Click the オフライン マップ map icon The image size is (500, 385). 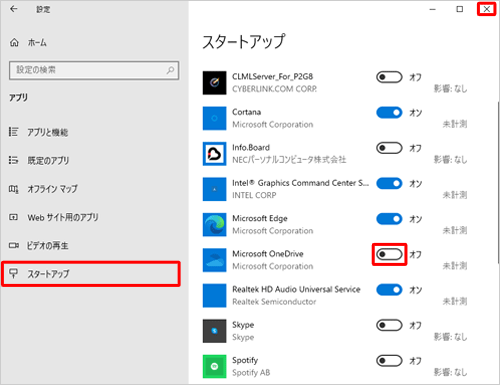tap(13, 189)
